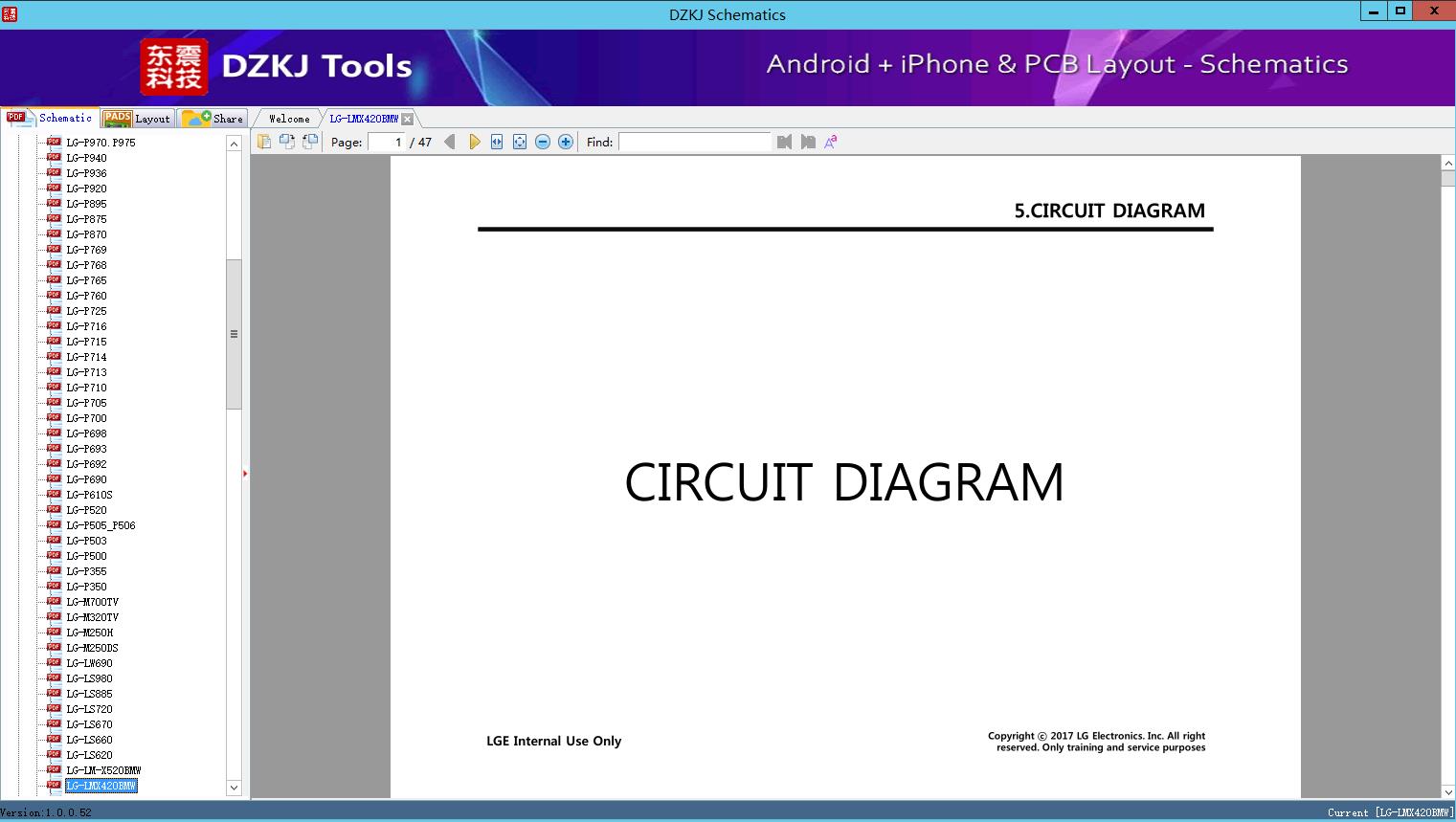Click the find previous icon
Image resolution: width=1456 pixels, height=822 pixels.
click(x=785, y=142)
